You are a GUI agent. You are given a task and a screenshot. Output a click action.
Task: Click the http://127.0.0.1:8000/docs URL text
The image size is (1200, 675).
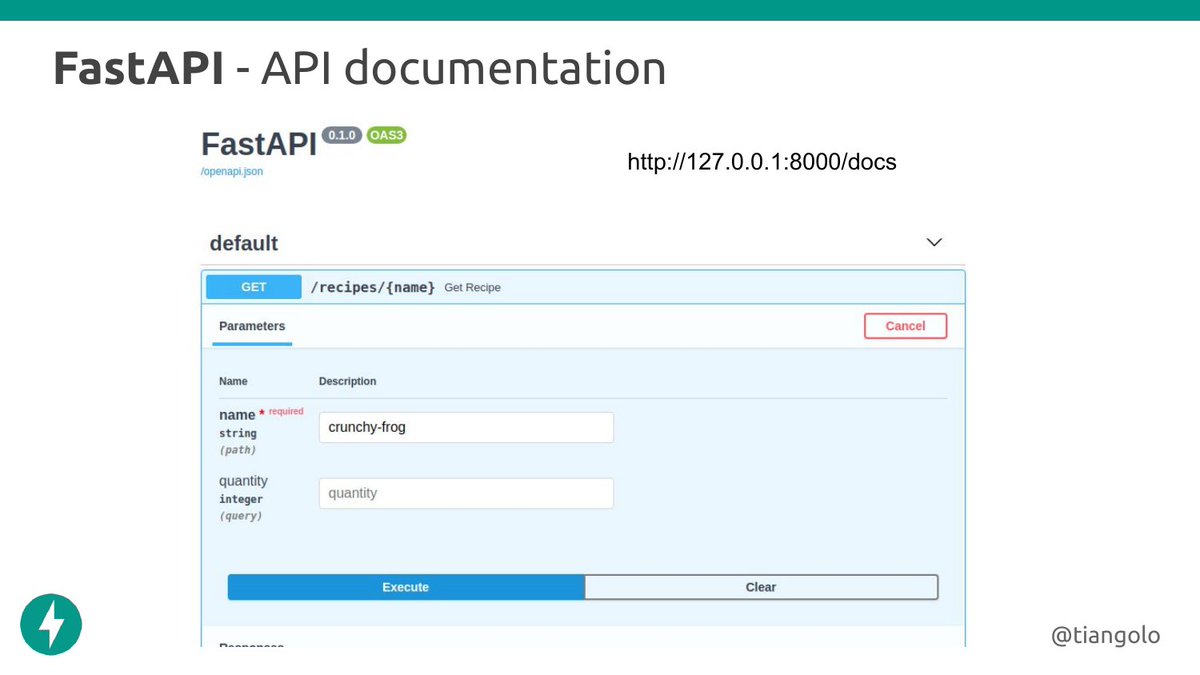[762, 161]
